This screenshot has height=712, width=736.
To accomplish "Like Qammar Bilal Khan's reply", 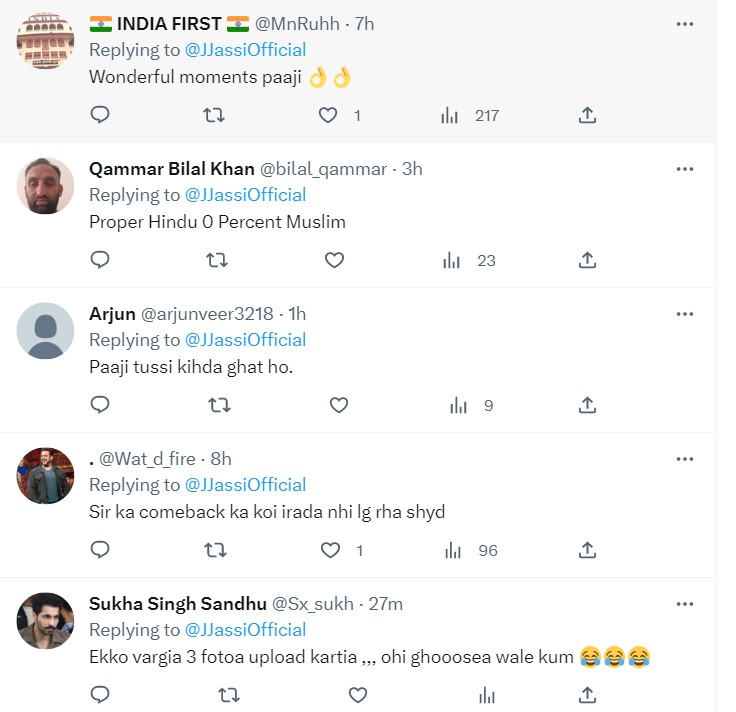I will (334, 261).
